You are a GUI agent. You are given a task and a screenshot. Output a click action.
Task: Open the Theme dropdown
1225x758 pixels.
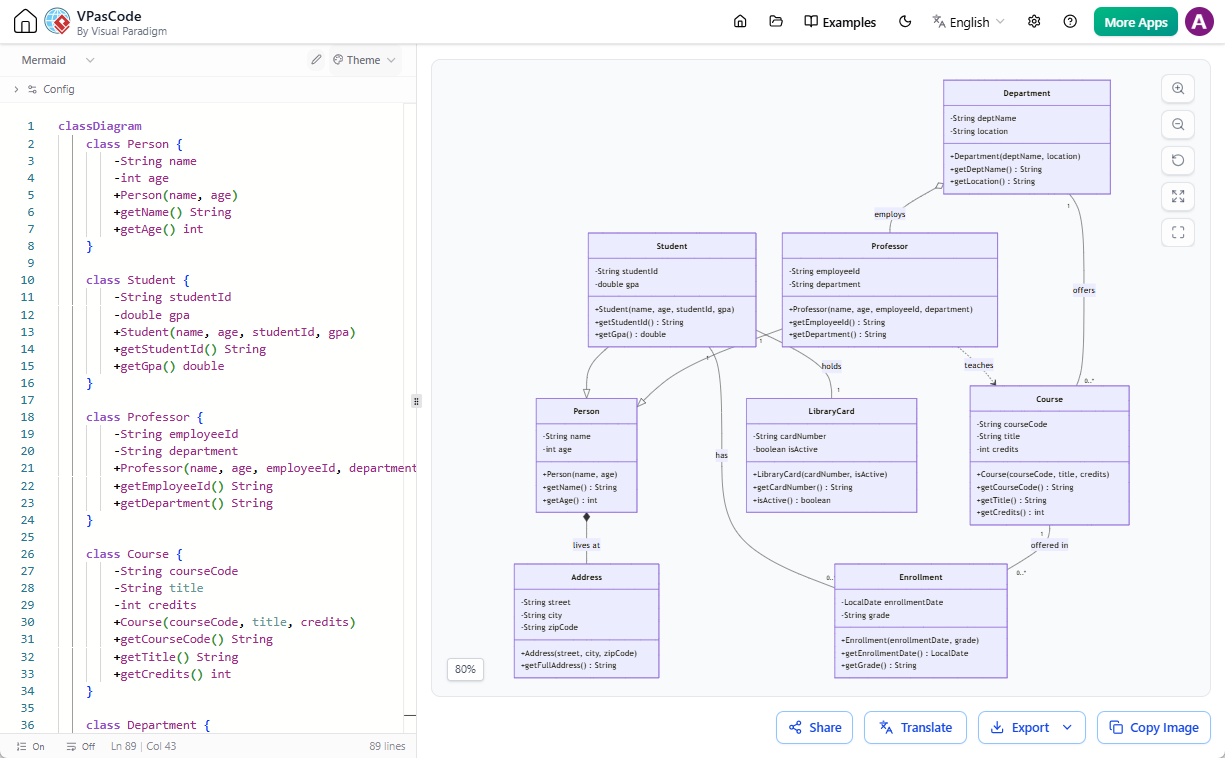(x=364, y=60)
